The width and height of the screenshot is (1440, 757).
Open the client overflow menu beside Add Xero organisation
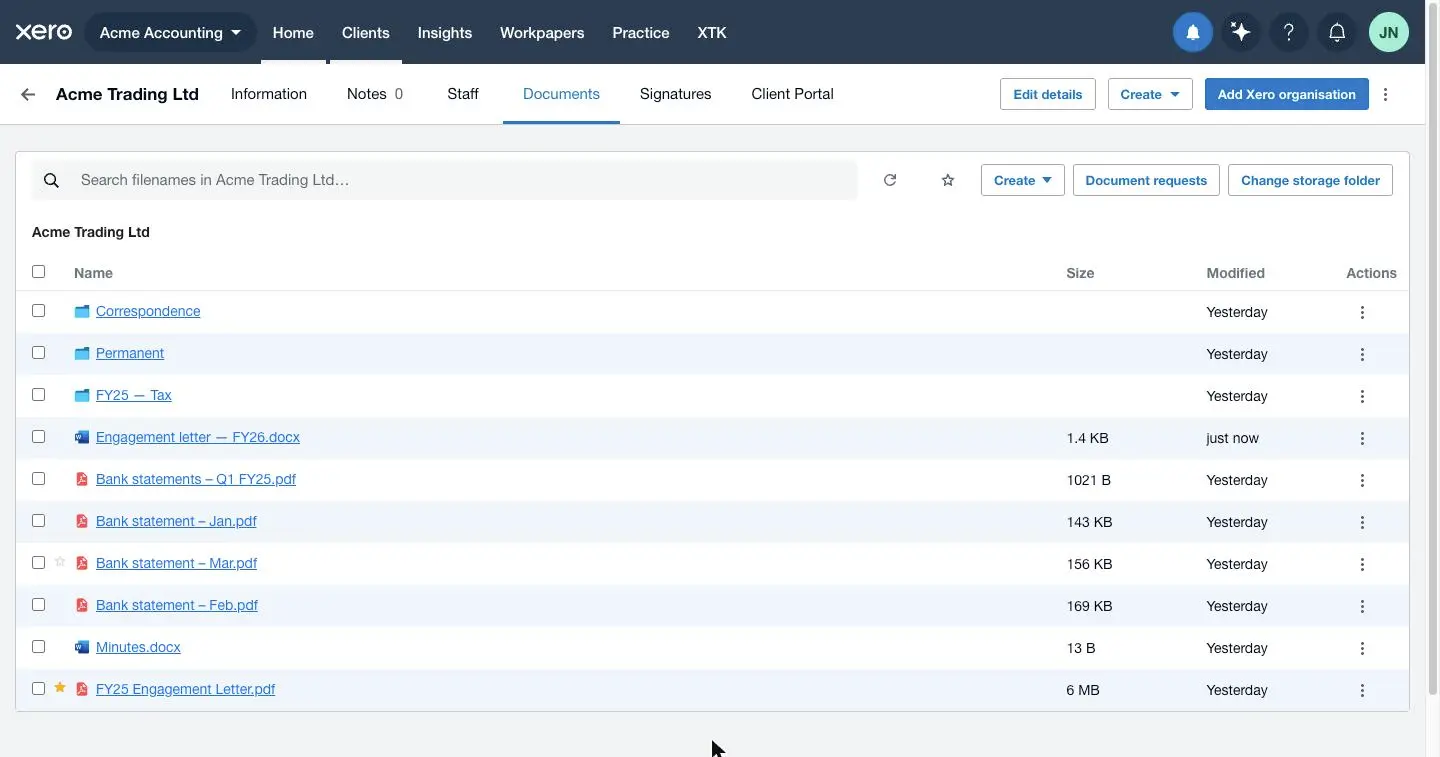(1385, 94)
